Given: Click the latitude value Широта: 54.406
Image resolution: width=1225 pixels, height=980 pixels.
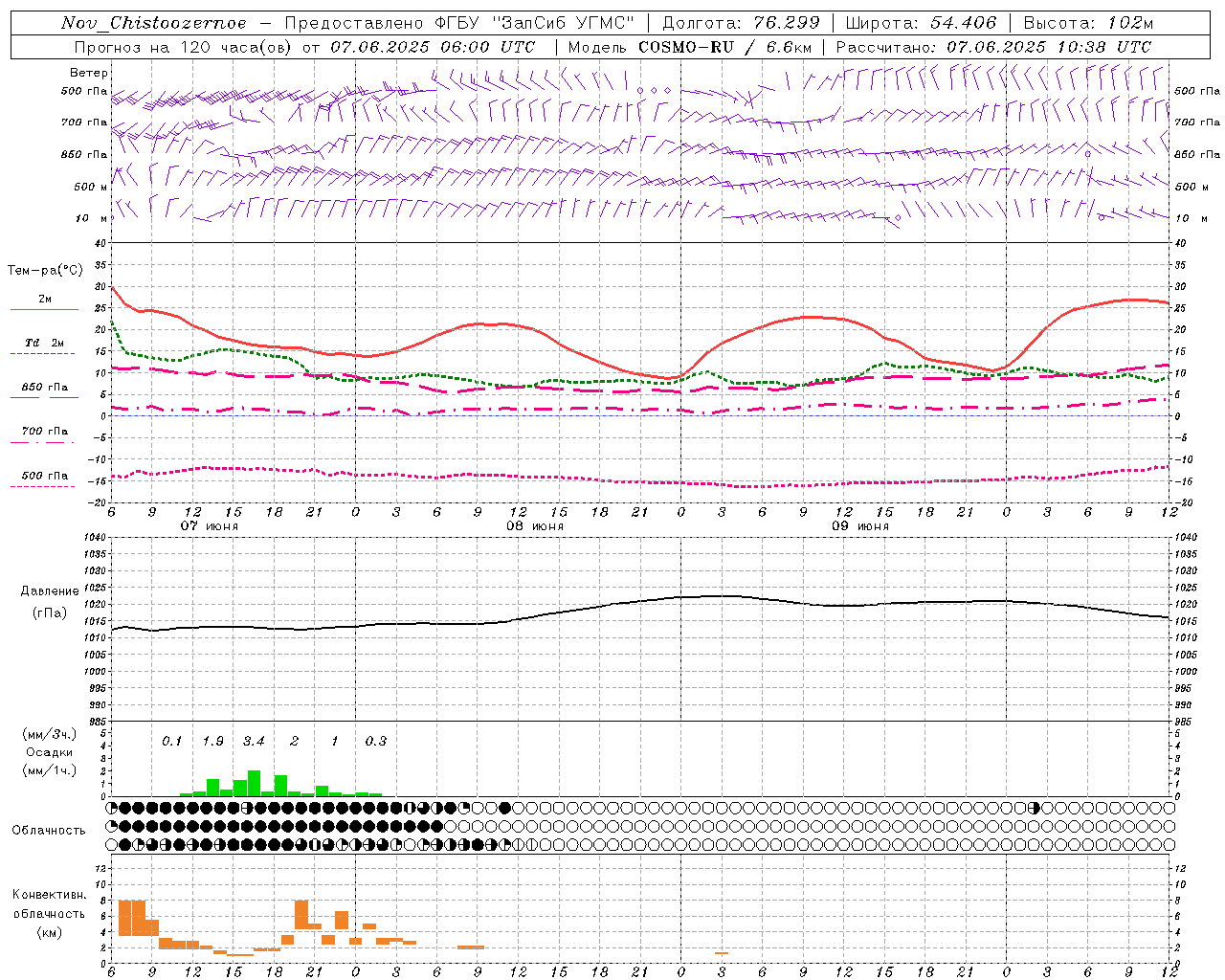Looking at the screenshot, I should (921, 23).
